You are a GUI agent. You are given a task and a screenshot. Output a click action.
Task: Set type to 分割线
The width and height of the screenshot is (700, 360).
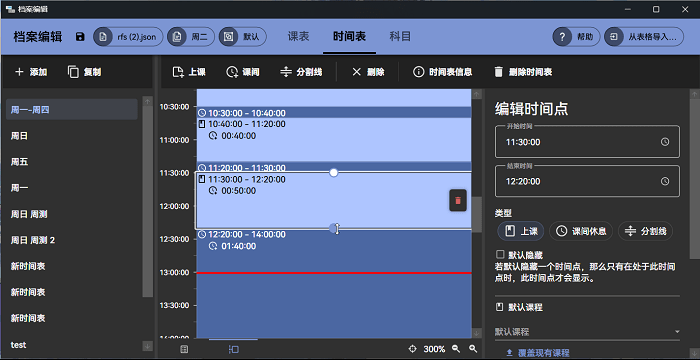point(646,231)
